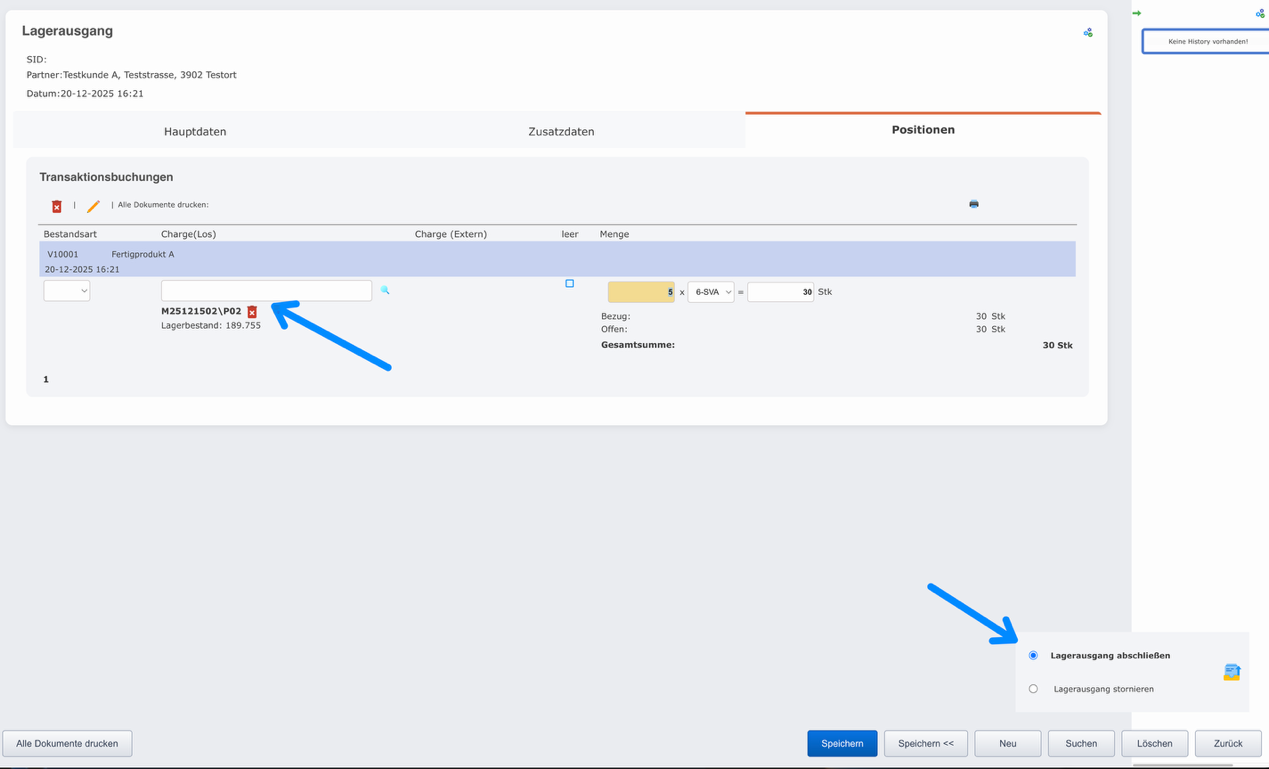Screen dimensions: 1269x769
Task: Click the execute action icon beside Lagerausgang options
Action: point(1231,672)
